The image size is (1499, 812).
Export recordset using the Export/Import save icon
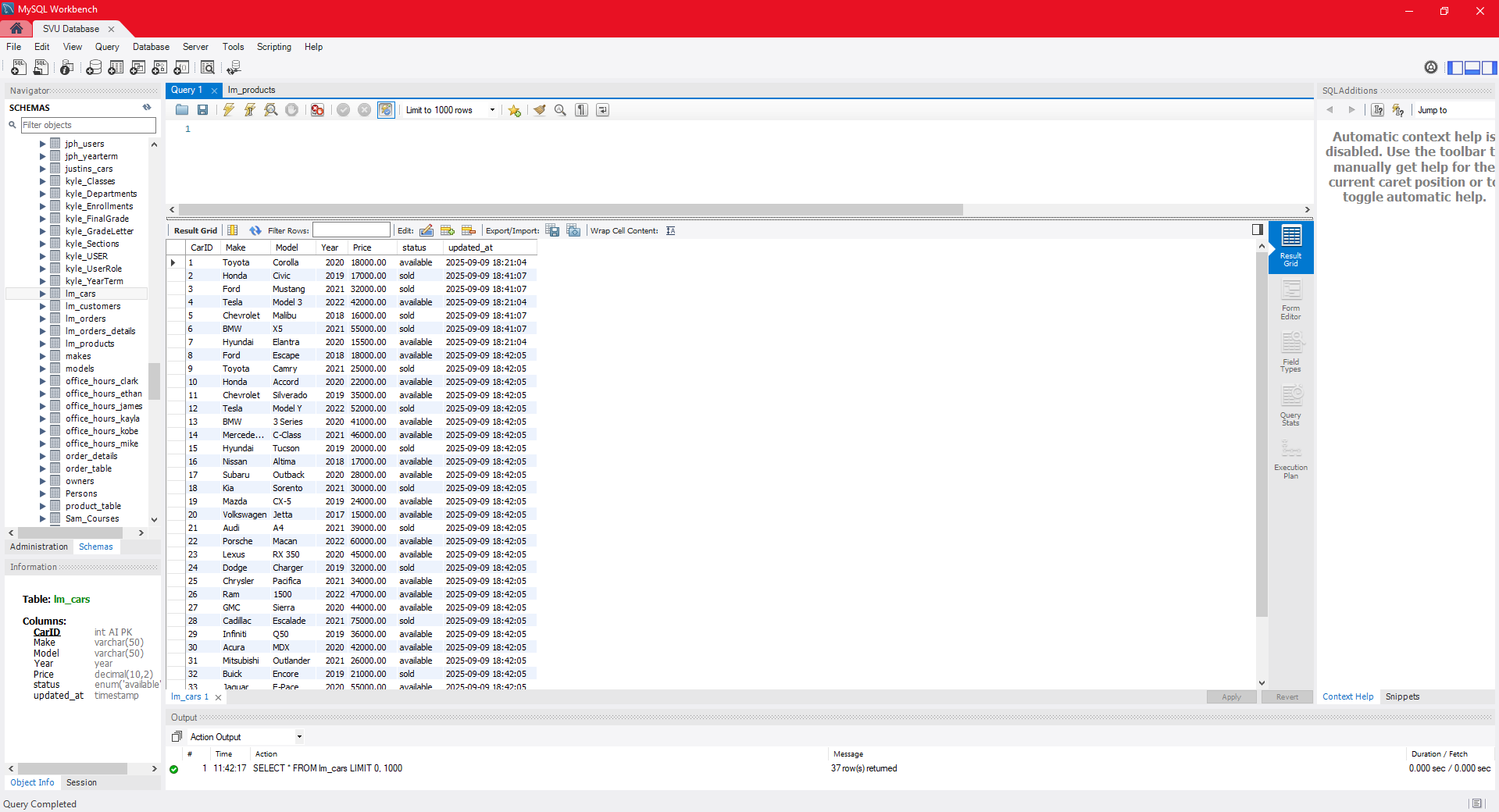point(552,230)
